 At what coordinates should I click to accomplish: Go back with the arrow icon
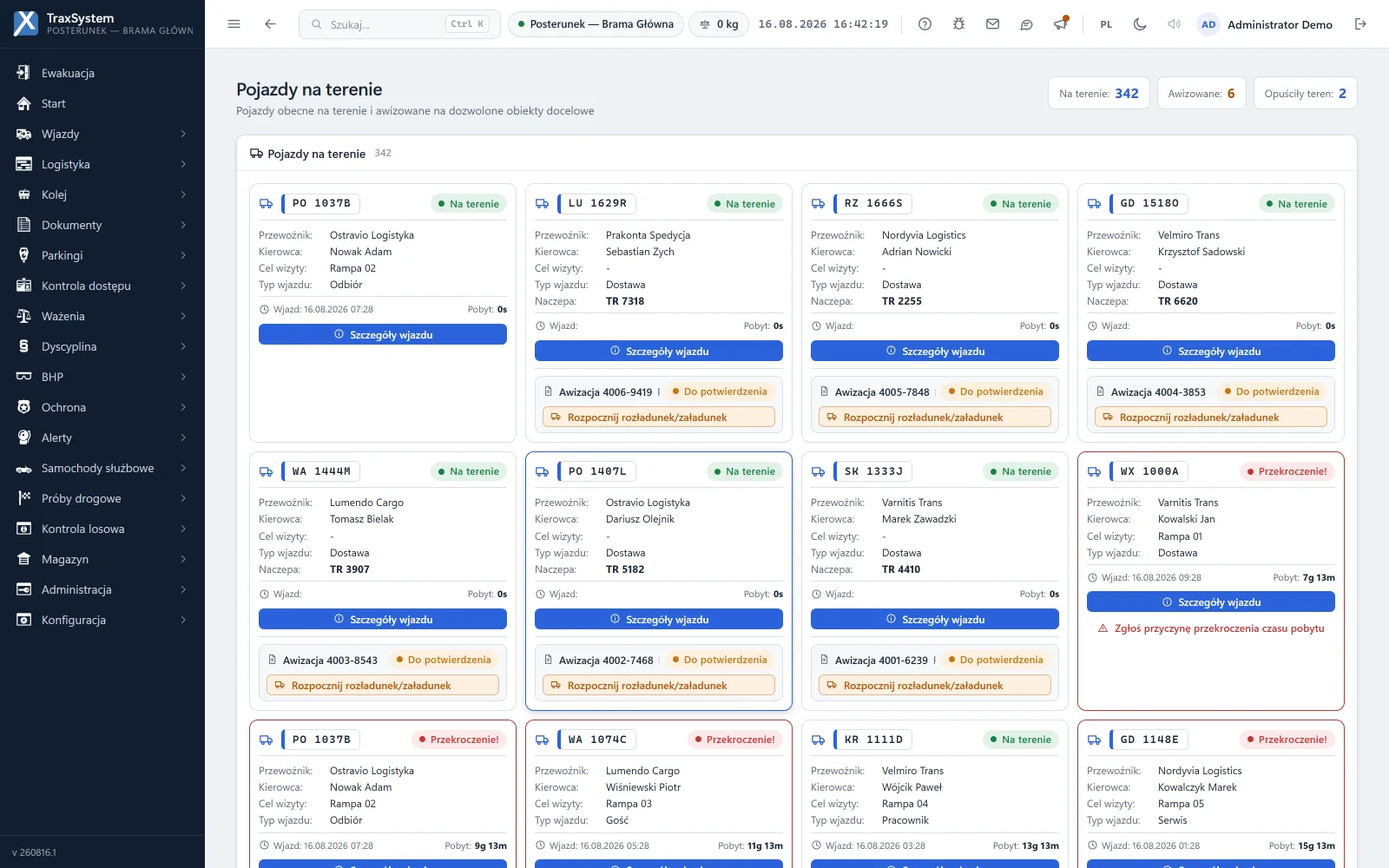(x=270, y=24)
